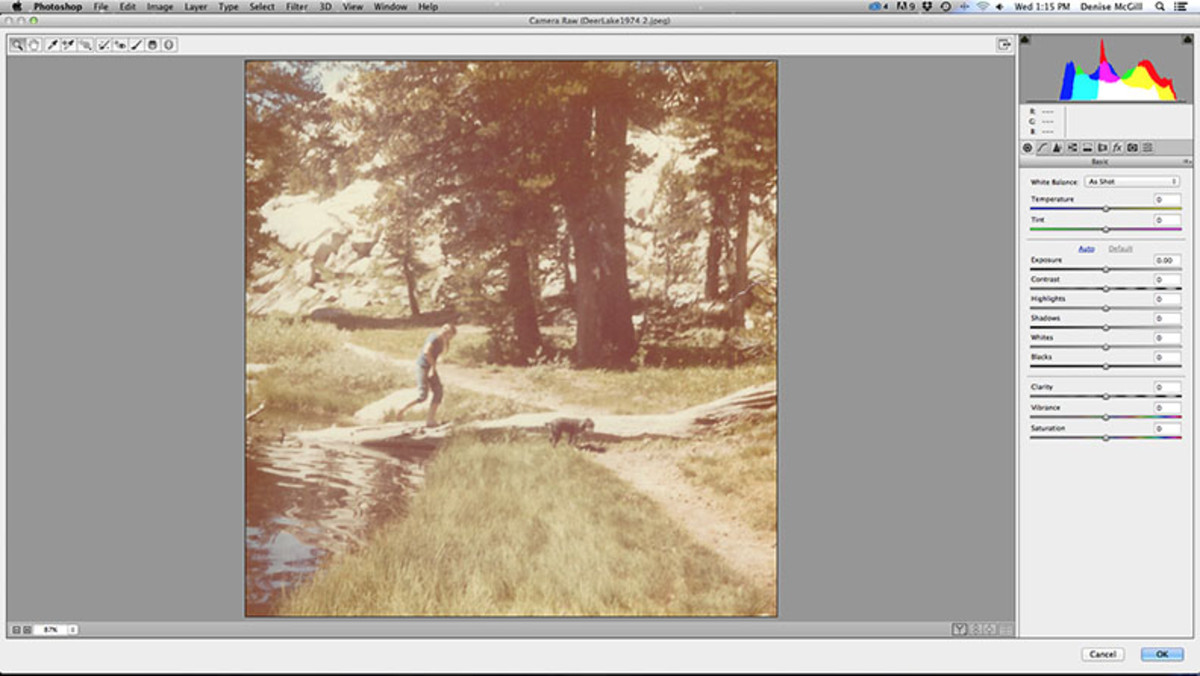The height and width of the screenshot is (676, 1200).
Task: Select the Color Sampler tool
Action: pos(68,44)
